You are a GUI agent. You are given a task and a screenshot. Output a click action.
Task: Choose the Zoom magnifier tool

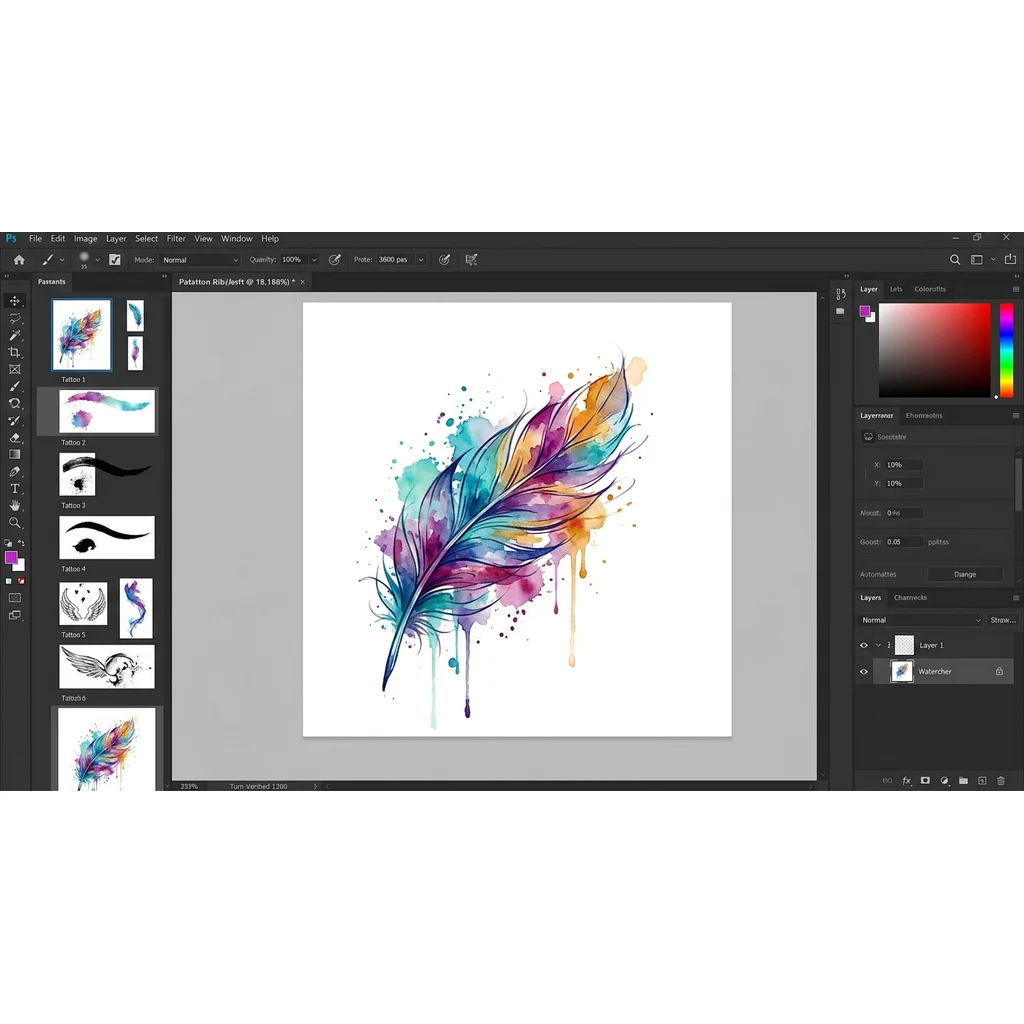(x=15, y=522)
